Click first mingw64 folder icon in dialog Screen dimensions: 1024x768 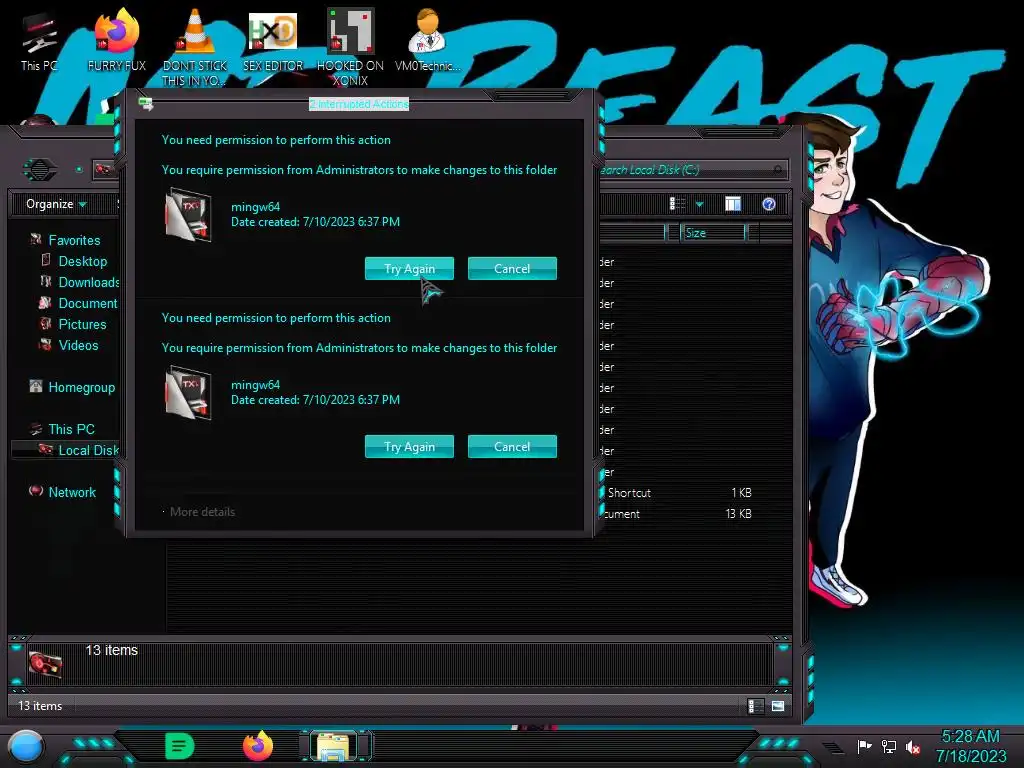pos(188,214)
